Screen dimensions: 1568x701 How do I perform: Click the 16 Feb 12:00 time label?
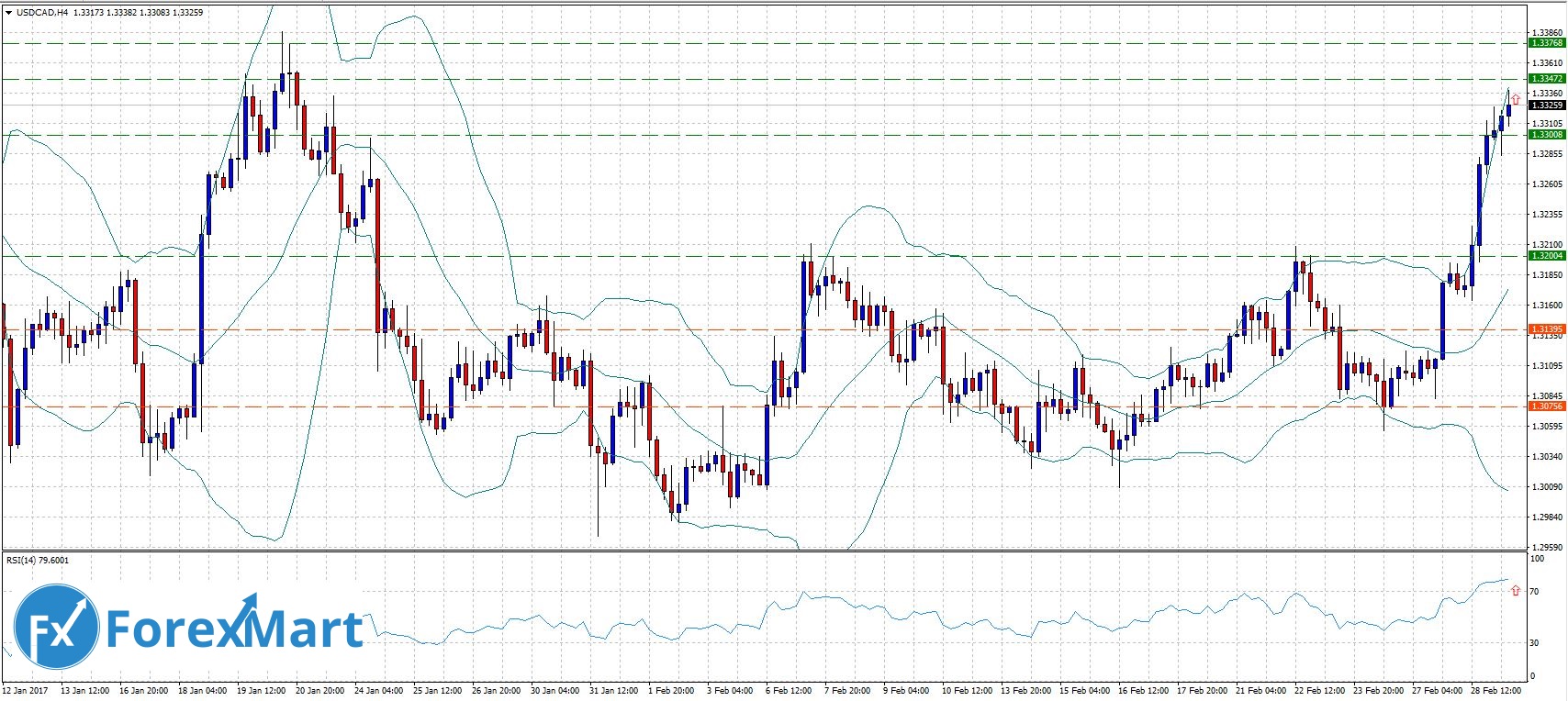click(x=1143, y=690)
